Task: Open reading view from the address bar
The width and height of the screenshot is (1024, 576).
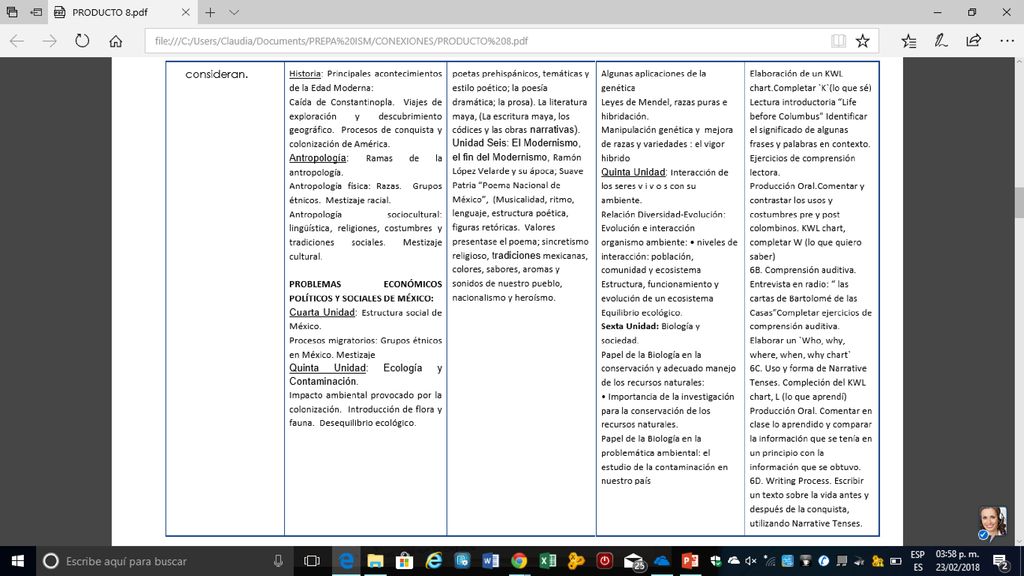Action: 839,41
